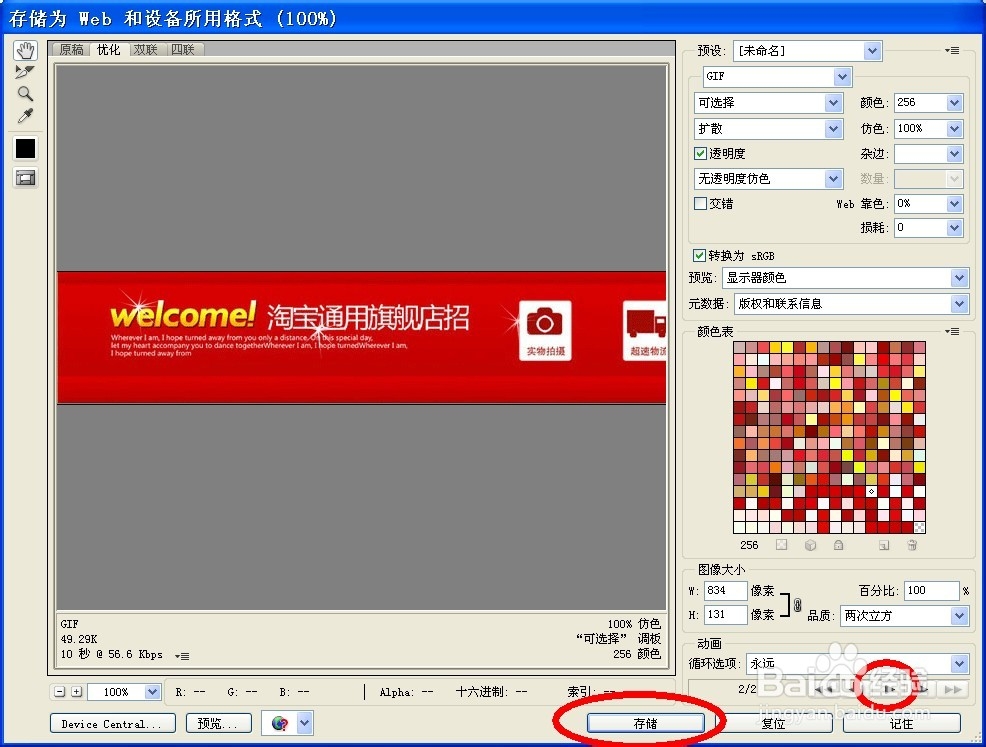Pick the selected swatch with diamond marker
Screen dimensions: 986x747
click(x=871, y=491)
